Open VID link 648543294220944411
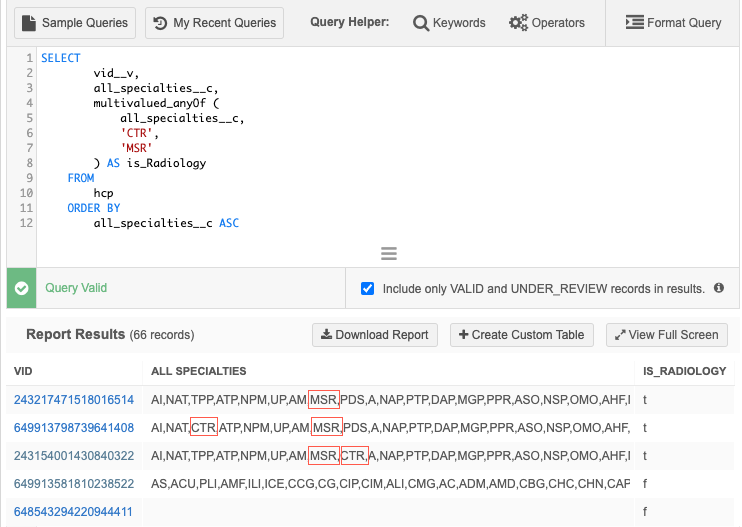This screenshot has height=527, width=742. 74,512
